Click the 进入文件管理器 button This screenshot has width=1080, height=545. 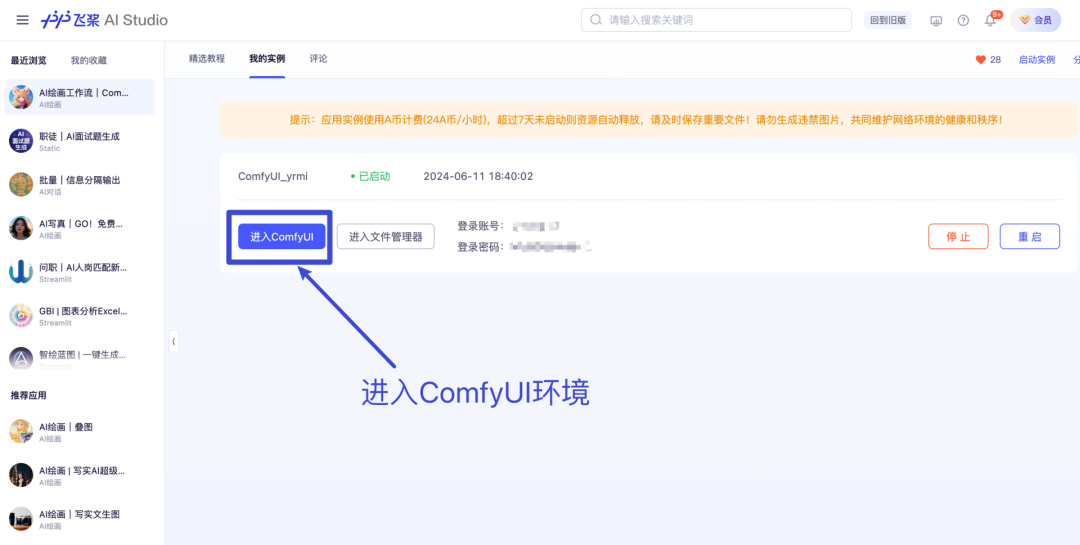pyautogui.click(x=386, y=237)
